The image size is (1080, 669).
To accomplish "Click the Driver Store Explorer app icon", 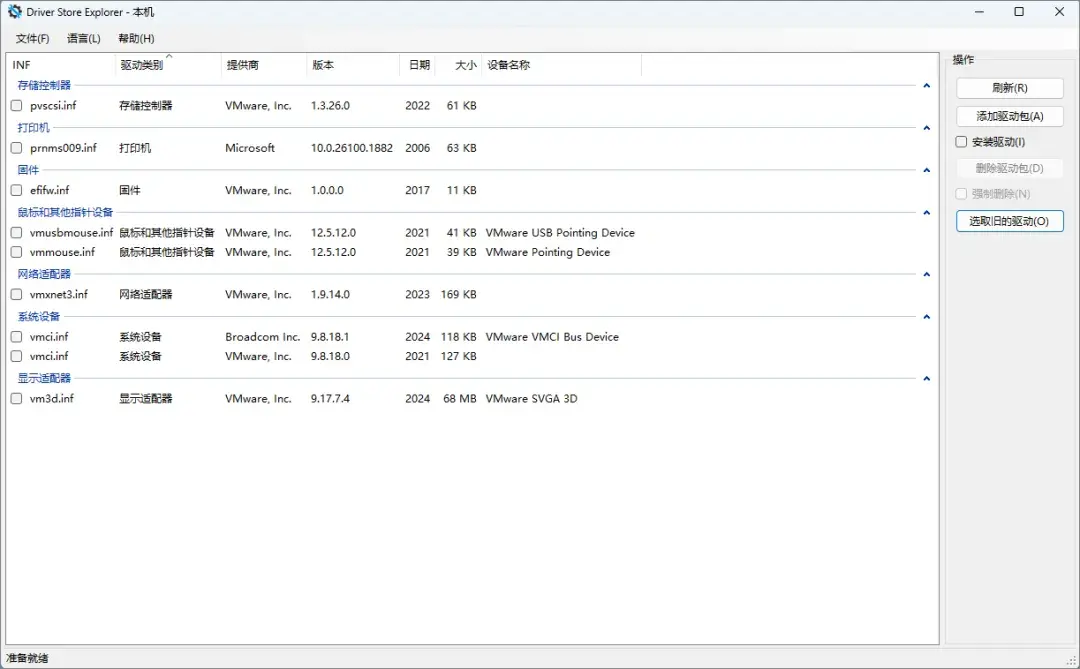I will pos(14,12).
